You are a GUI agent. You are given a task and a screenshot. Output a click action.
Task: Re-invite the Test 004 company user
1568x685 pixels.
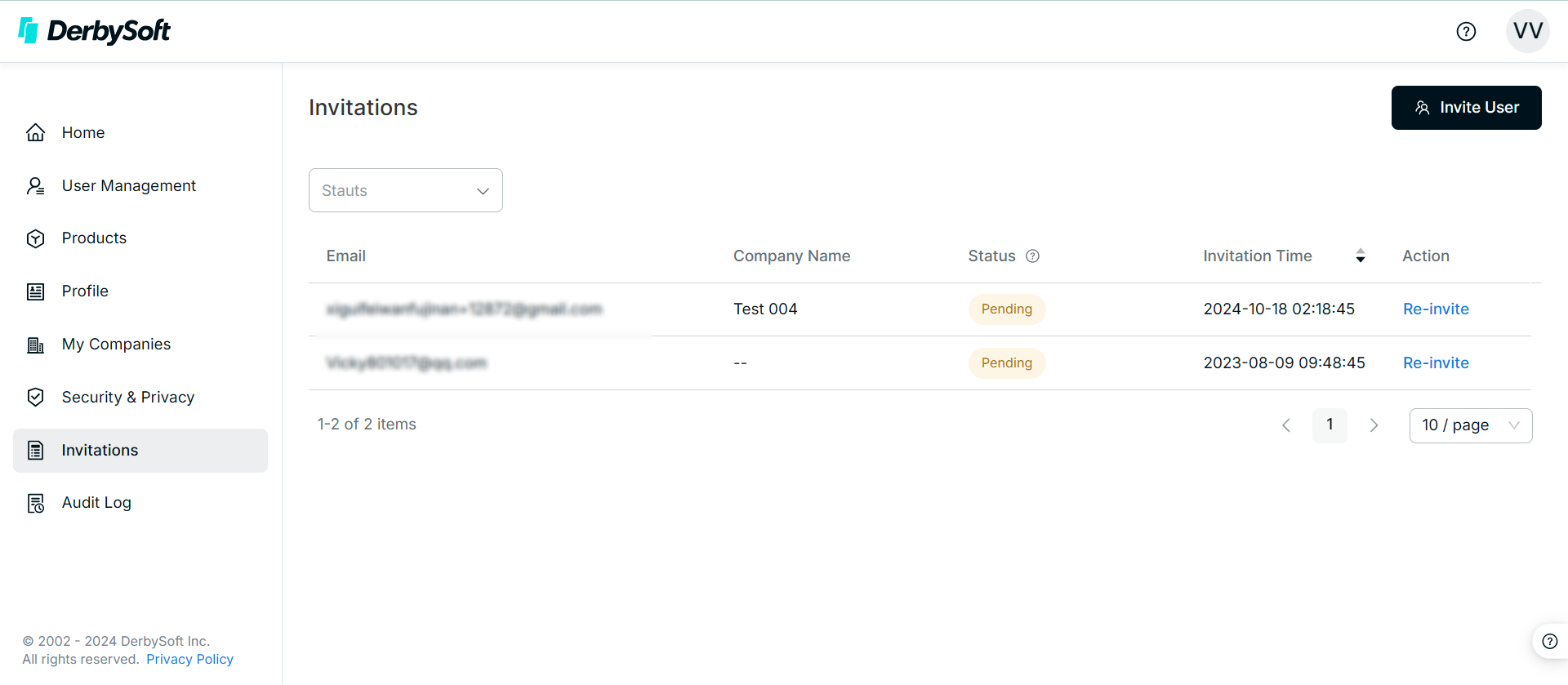coord(1436,309)
